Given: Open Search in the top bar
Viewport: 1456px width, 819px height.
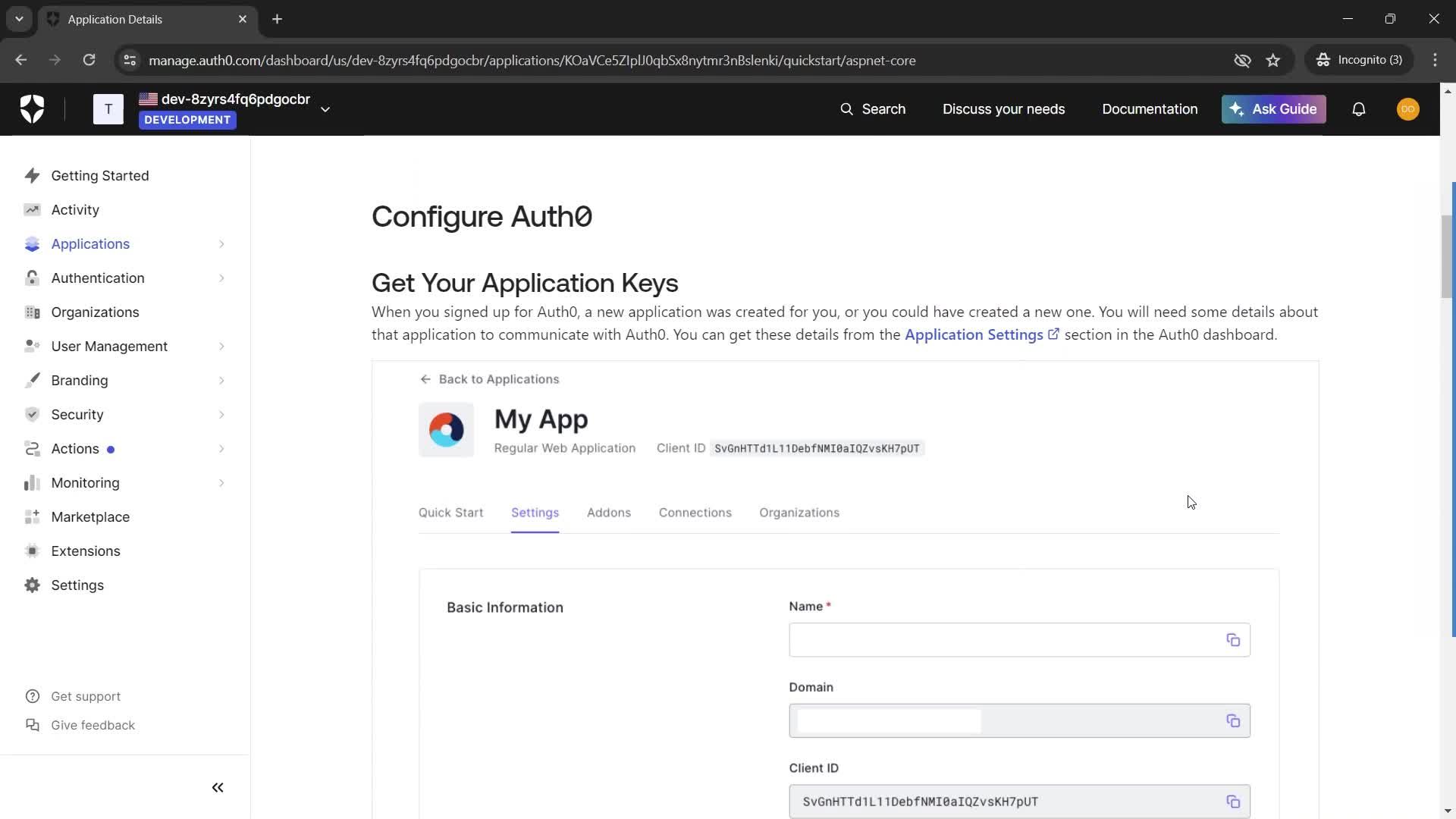Looking at the screenshot, I should pos(873,109).
